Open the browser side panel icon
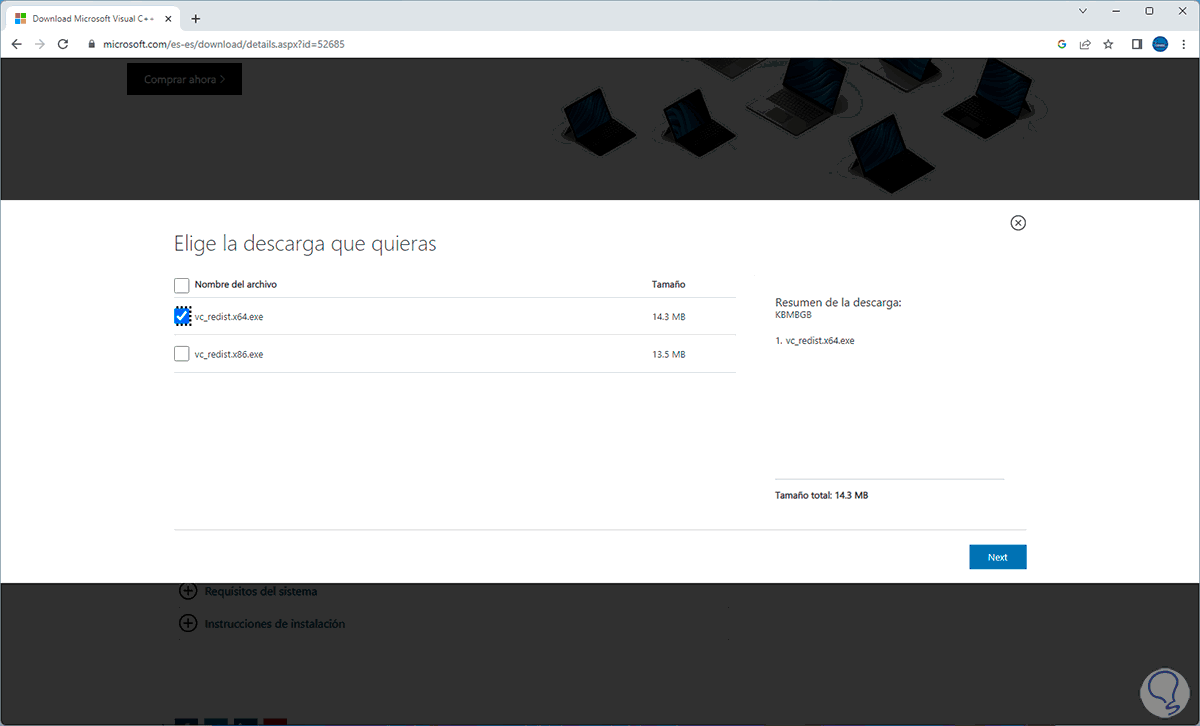The height and width of the screenshot is (726, 1200). tap(1137, 44)
